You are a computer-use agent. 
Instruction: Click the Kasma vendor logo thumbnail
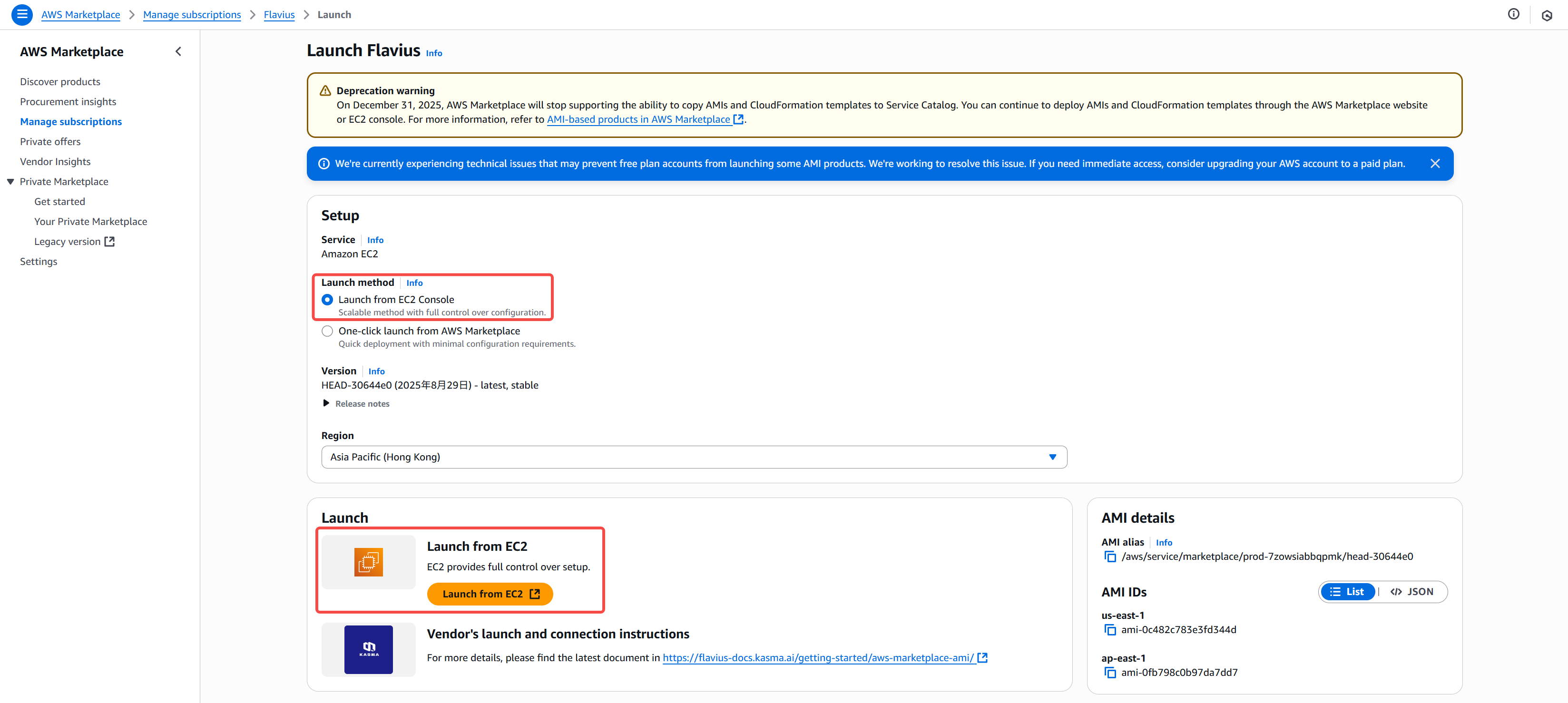pos(368,649)
